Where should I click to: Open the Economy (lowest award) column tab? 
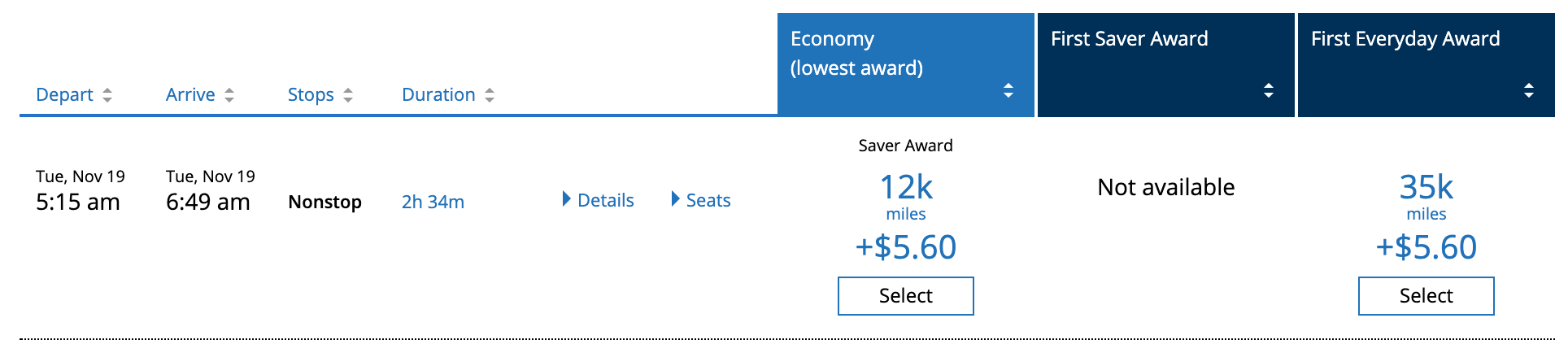856,54
